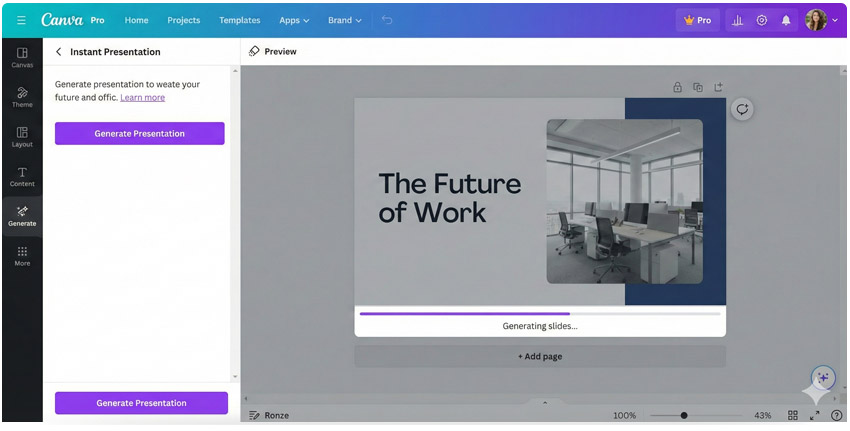
Task: Click the zoom slider handle
Action: [684, 415]
